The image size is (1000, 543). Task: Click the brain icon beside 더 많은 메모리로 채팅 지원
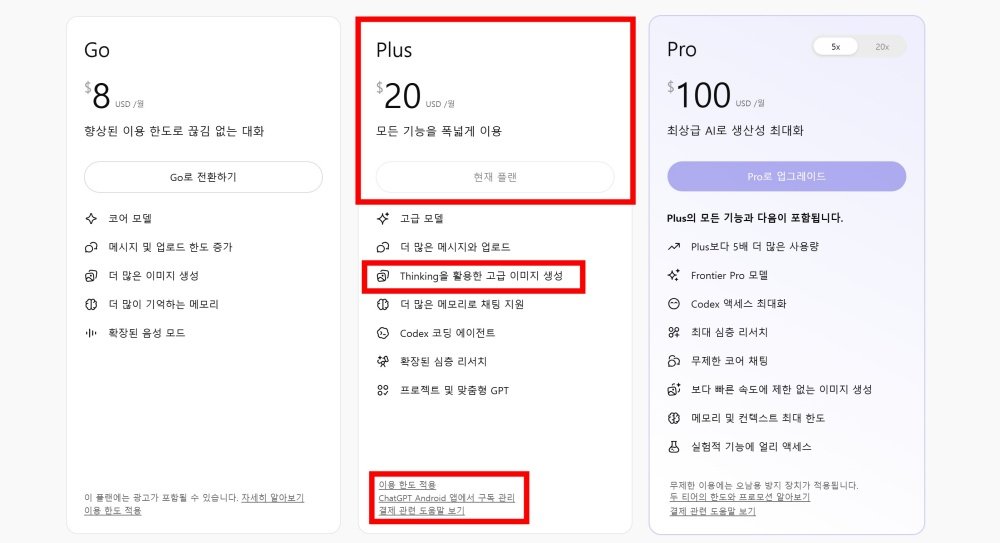(x=383, y=304)
